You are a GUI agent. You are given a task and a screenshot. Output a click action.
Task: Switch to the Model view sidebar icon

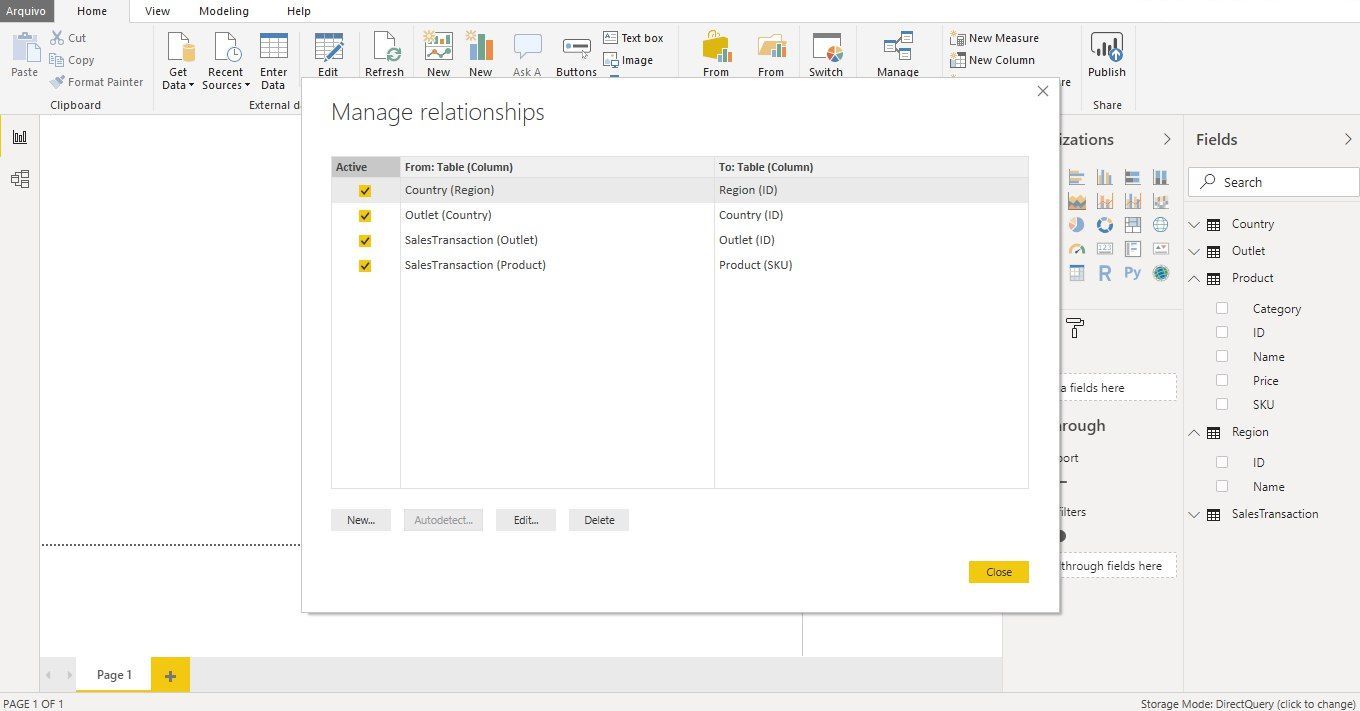coord(19,180)
